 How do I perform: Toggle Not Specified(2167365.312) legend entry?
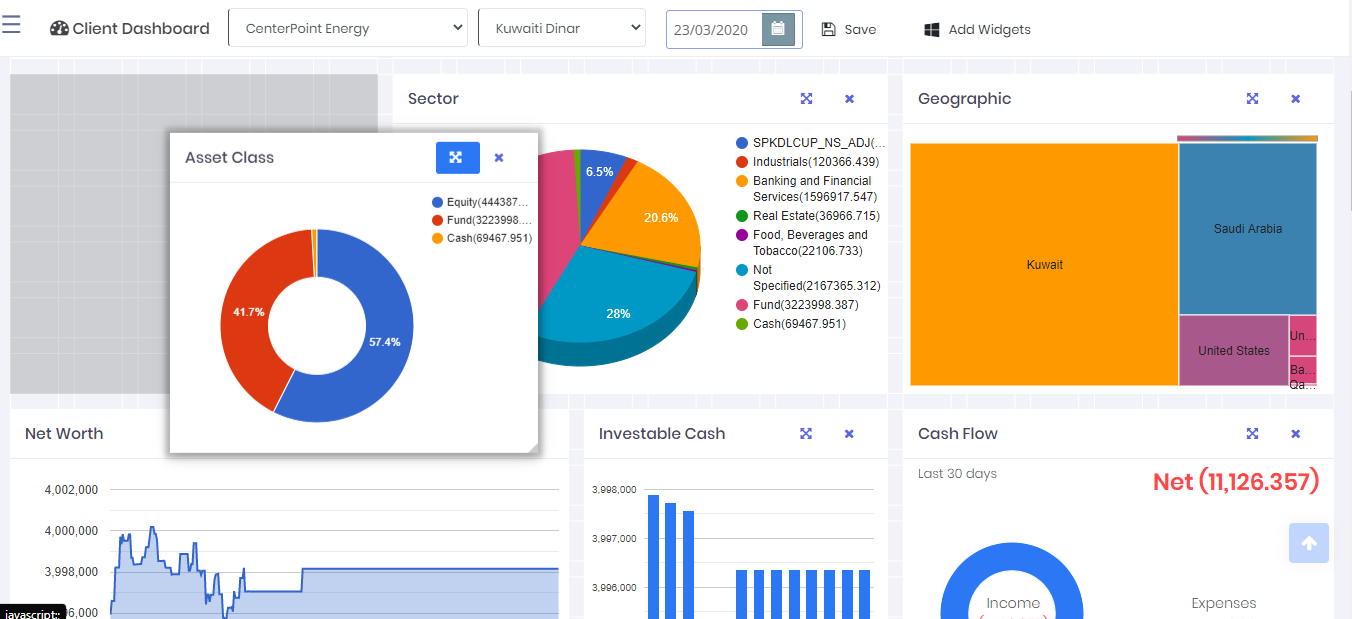[x=809, y=278]
